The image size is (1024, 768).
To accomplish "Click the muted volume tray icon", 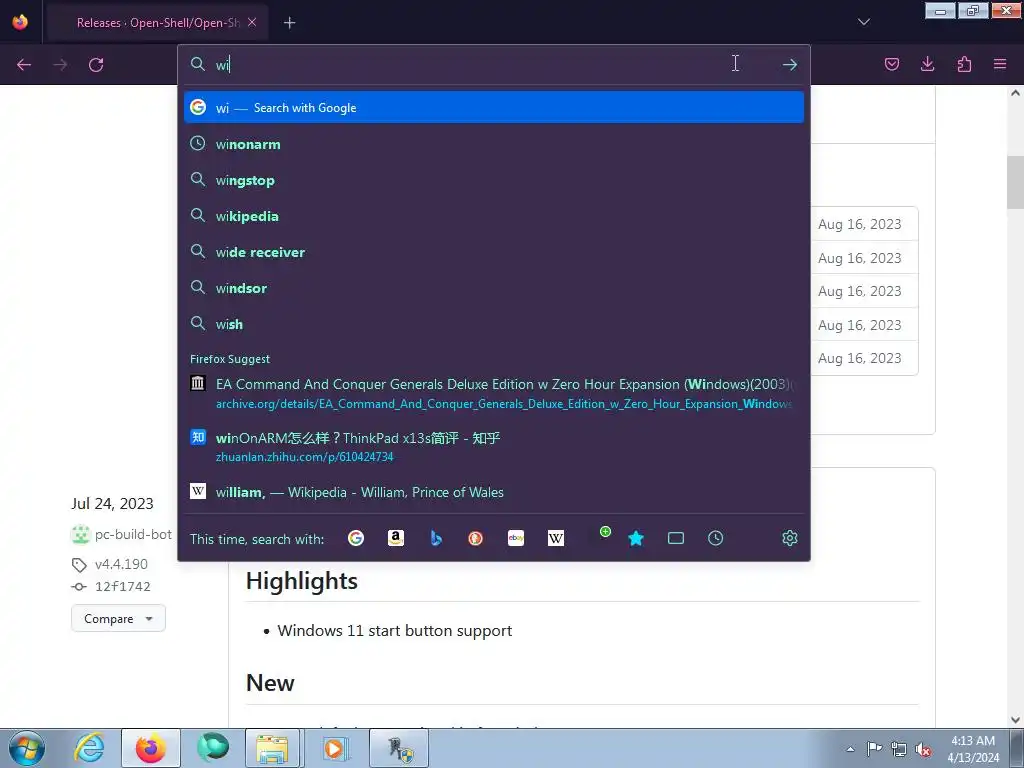I will 923,749.
